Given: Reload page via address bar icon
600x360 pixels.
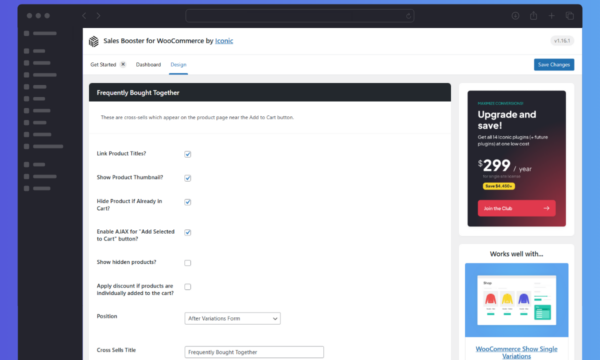Looking at the screenshot, I should pyautogui.click(x=408, y=16).
